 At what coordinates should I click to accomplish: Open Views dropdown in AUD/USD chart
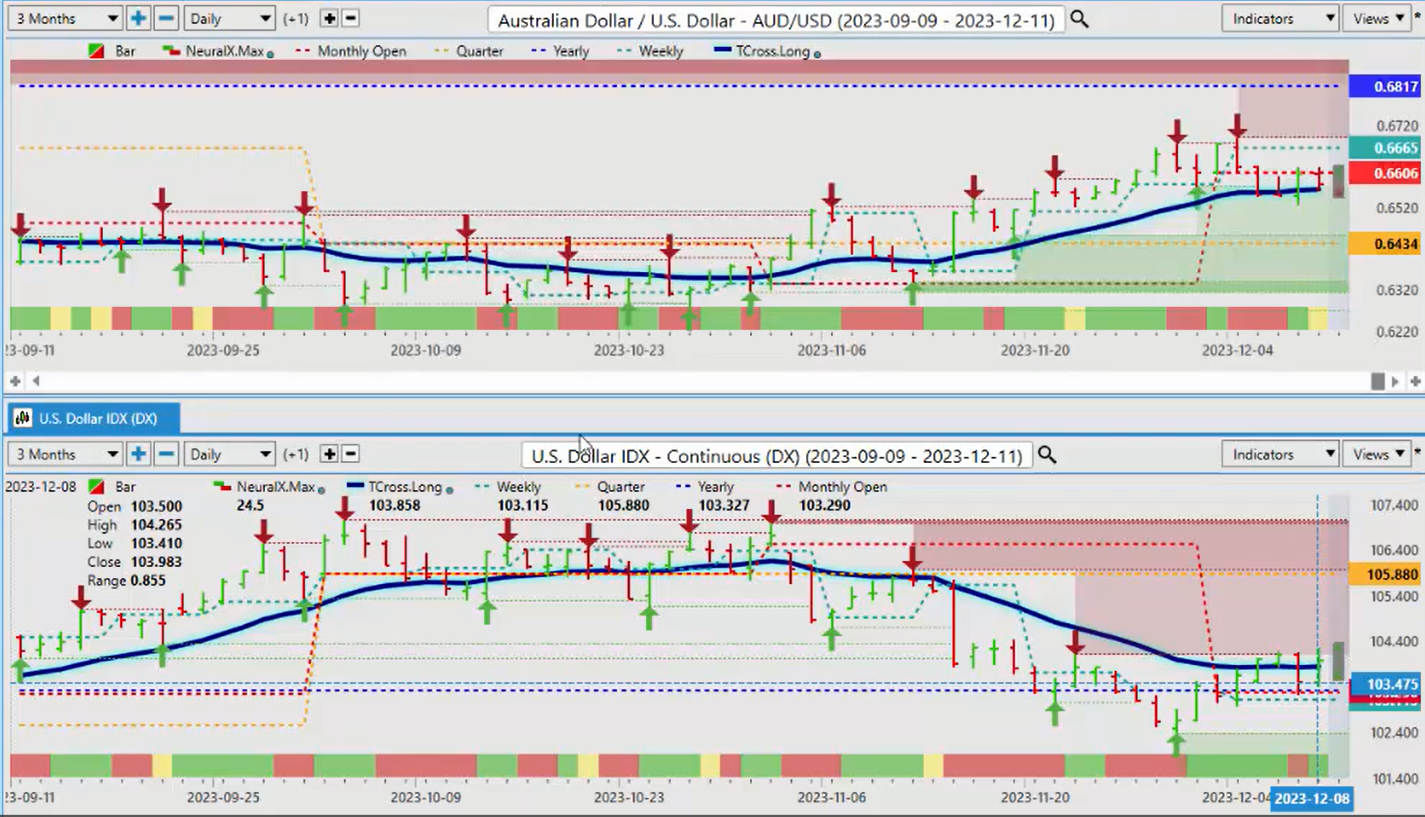(x=1379, y=18)
